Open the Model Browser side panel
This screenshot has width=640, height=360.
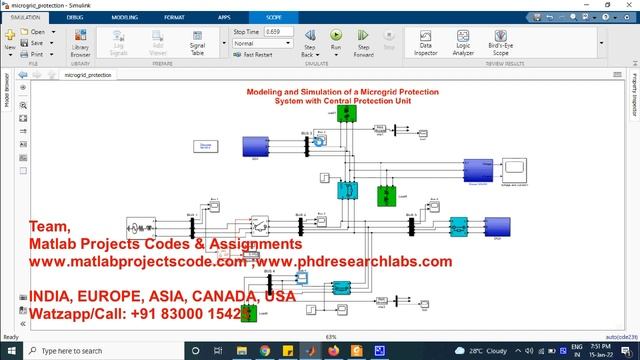[x=7, y=91]
